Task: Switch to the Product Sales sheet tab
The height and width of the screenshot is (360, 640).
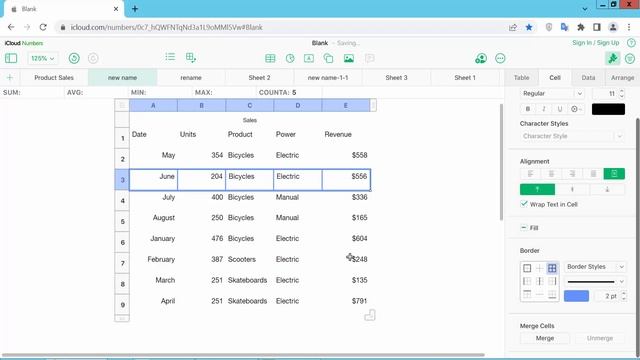Action: click(x=54, y=78)
